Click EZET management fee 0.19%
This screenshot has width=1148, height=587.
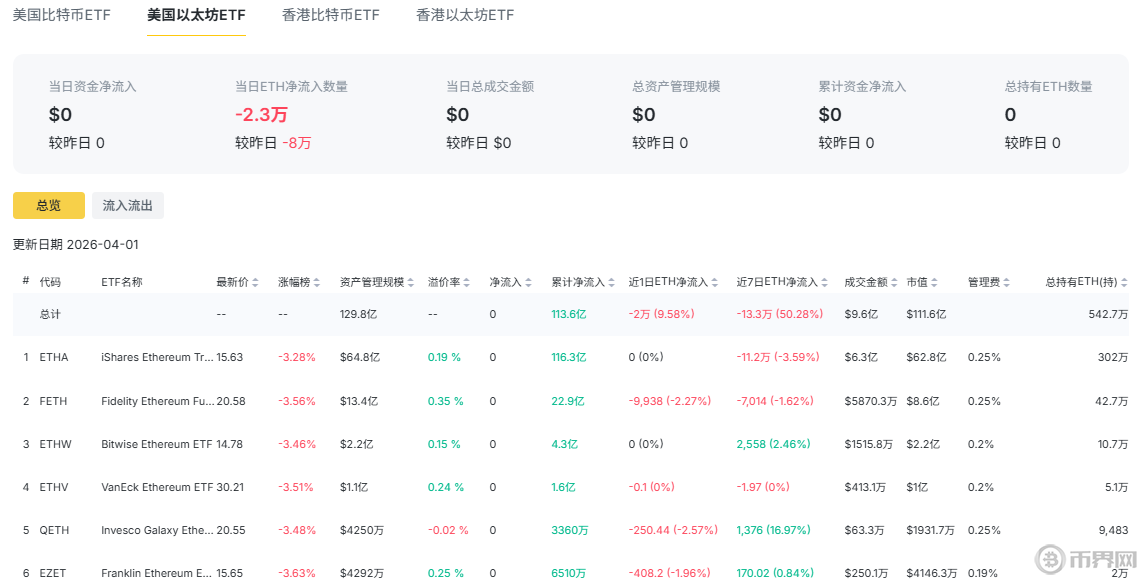pyautogui.click(x=984, y=574)
